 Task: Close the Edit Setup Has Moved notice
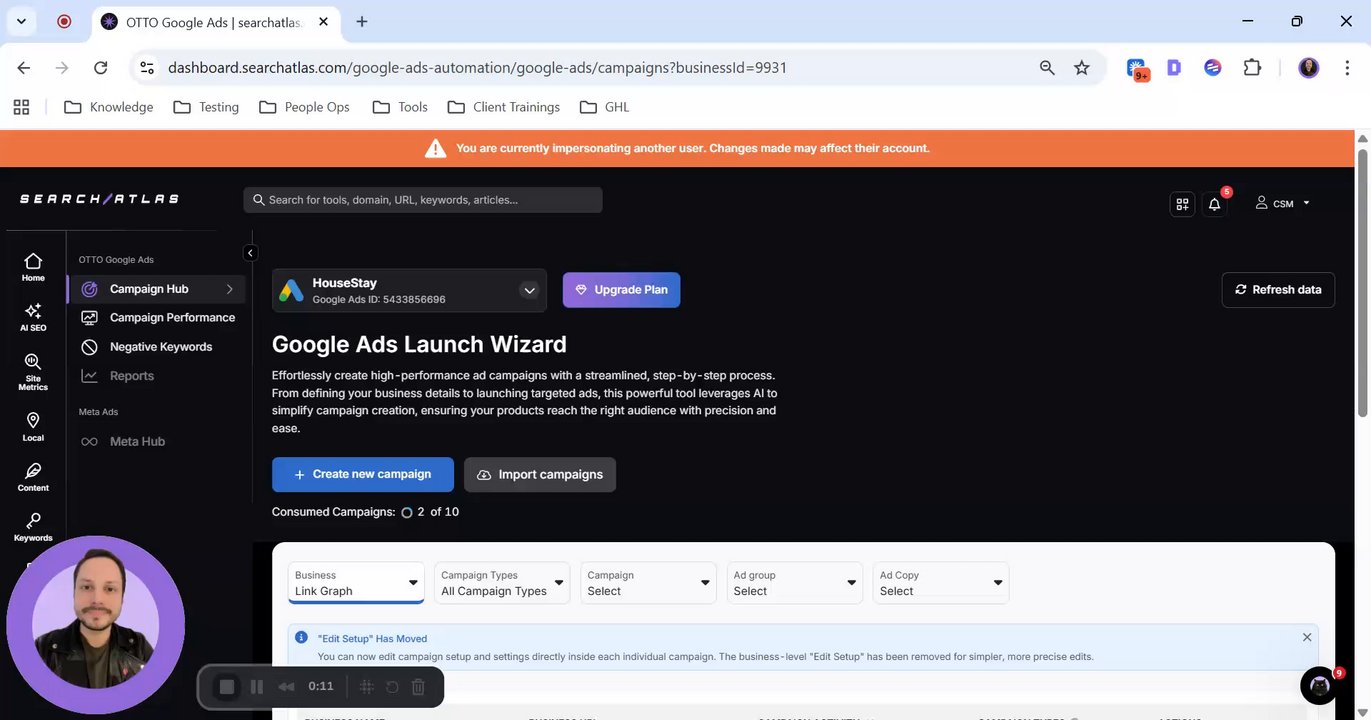(1307, 637)
